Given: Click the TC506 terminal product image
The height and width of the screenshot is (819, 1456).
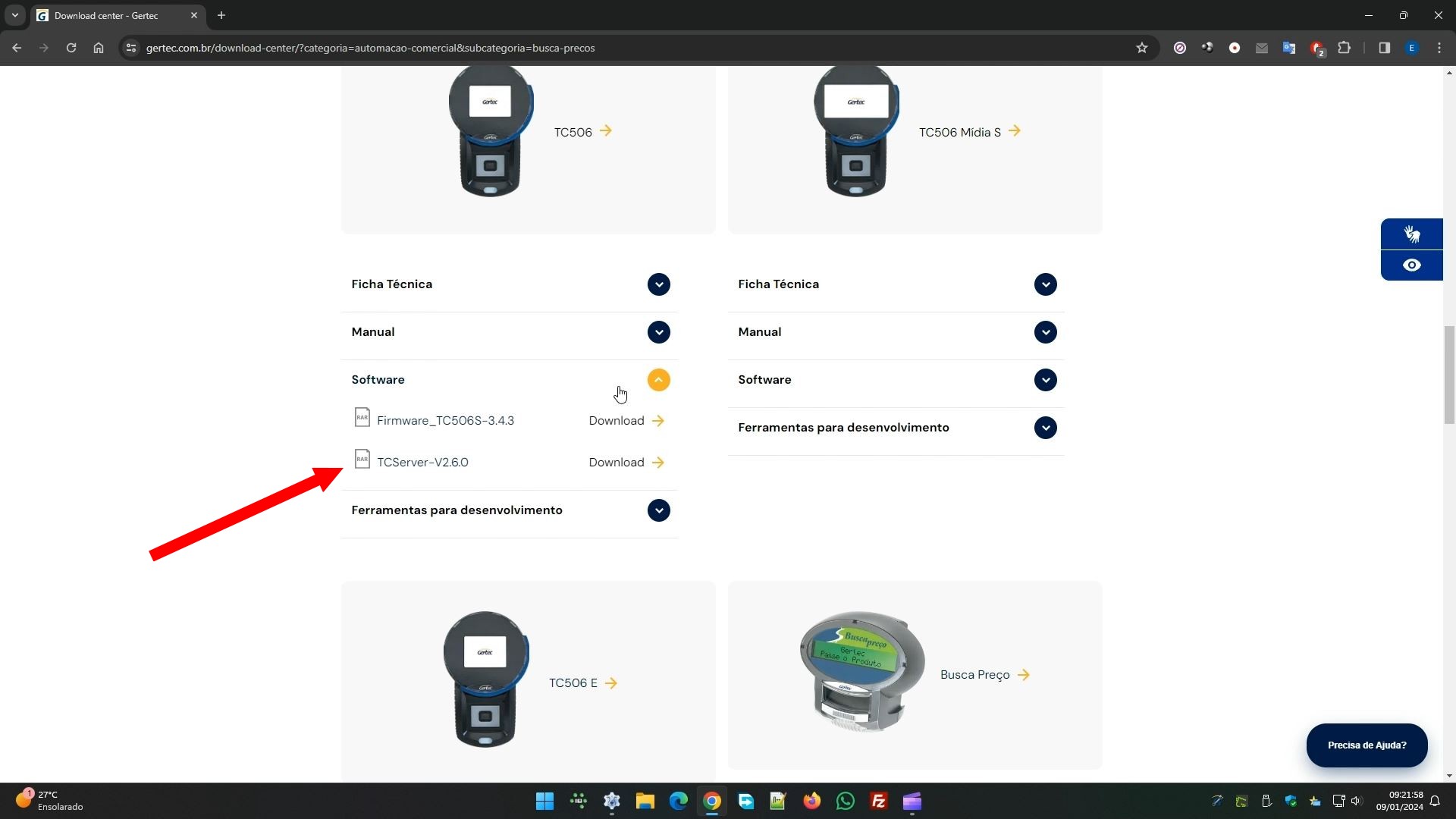Looking at the screenshot, I should tap(491, 133).
